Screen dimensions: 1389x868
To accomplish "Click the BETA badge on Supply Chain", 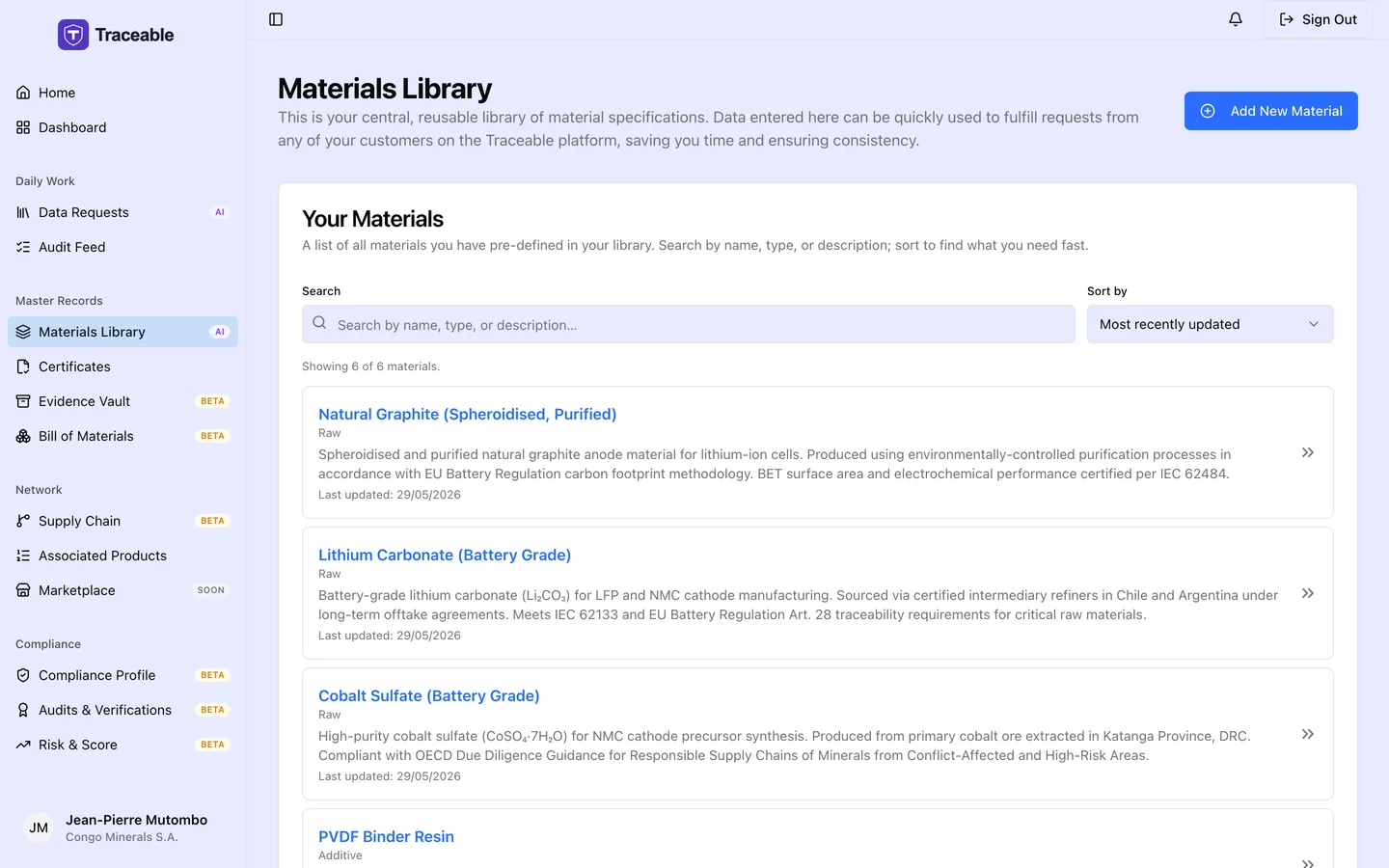I will [212, 521].
